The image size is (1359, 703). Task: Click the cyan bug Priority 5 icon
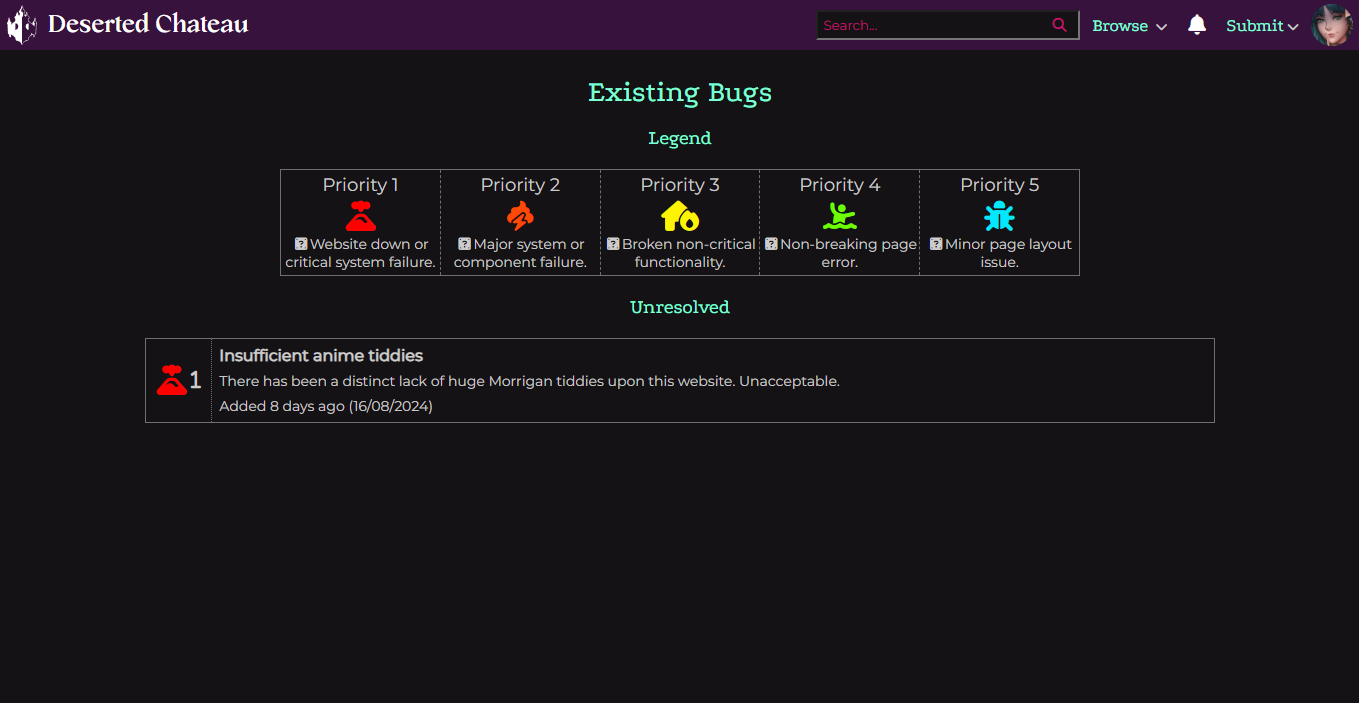click(999, 216)
